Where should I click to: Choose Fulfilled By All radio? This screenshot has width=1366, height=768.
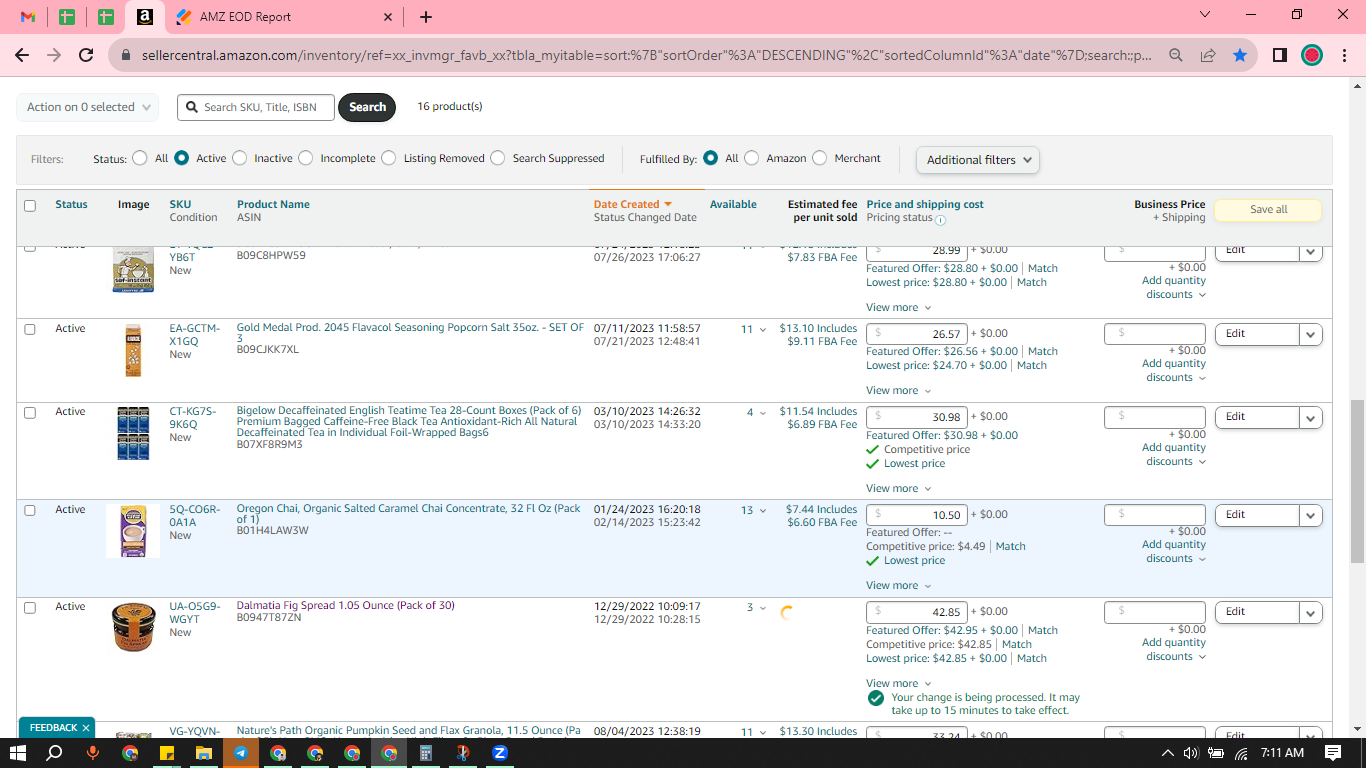tap(710, 158)
